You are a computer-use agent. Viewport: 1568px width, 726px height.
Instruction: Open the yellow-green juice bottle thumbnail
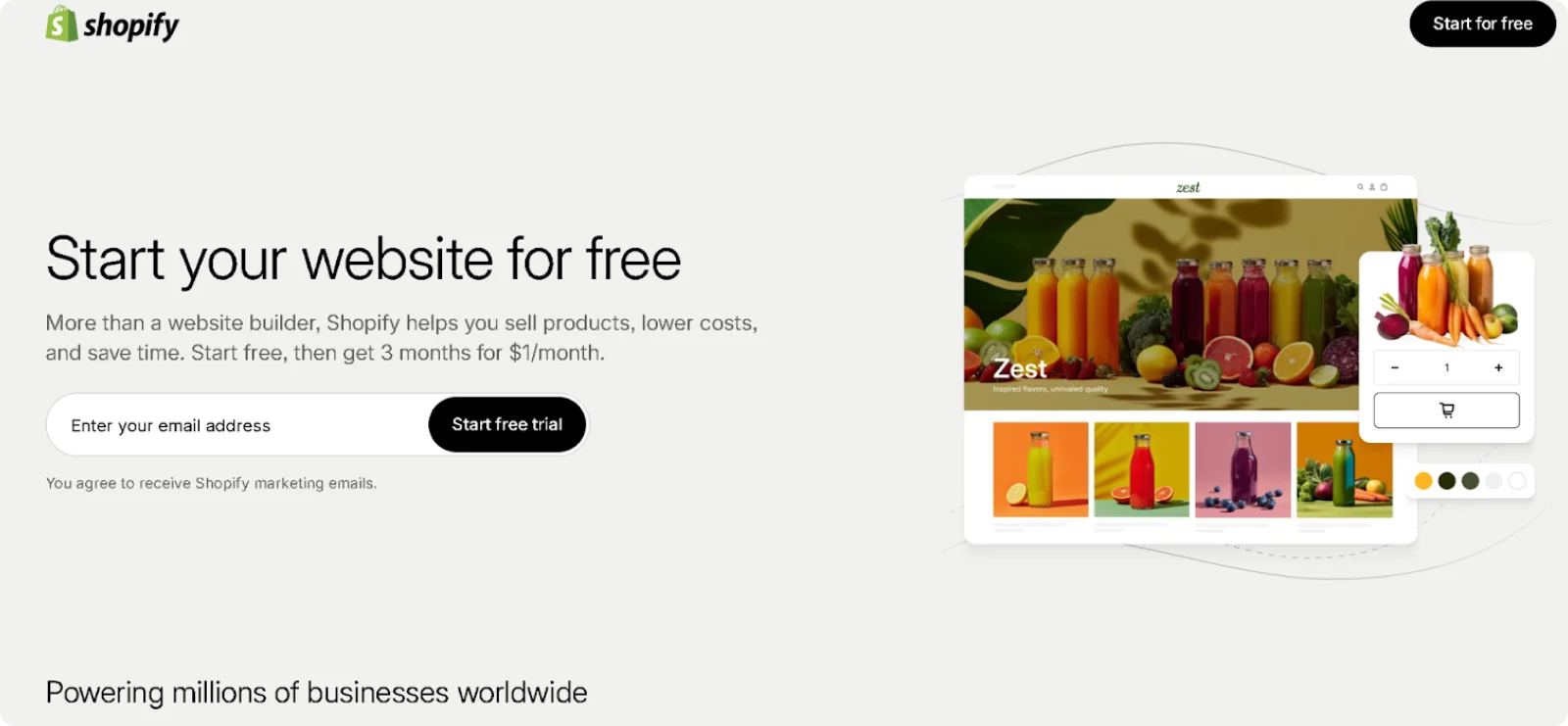(1041, 469)
